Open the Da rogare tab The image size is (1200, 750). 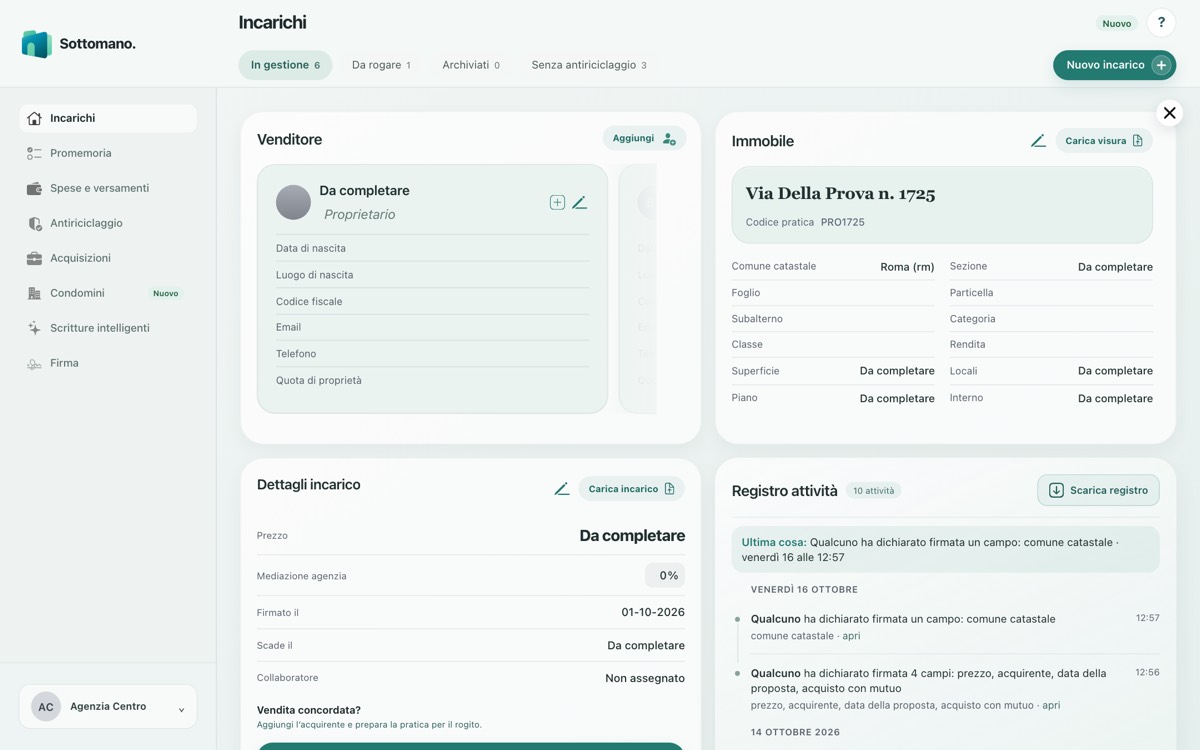(x=381, y=65)
